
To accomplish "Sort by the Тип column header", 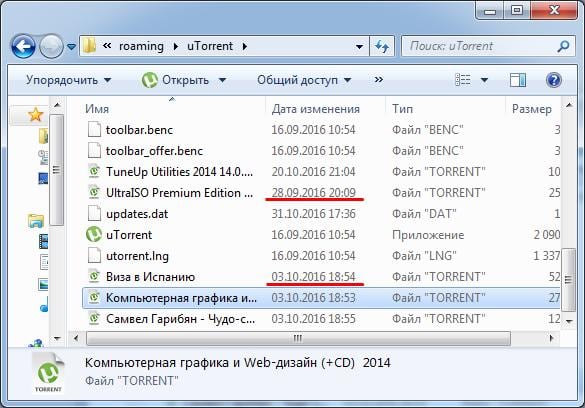I will coord(402,109).
